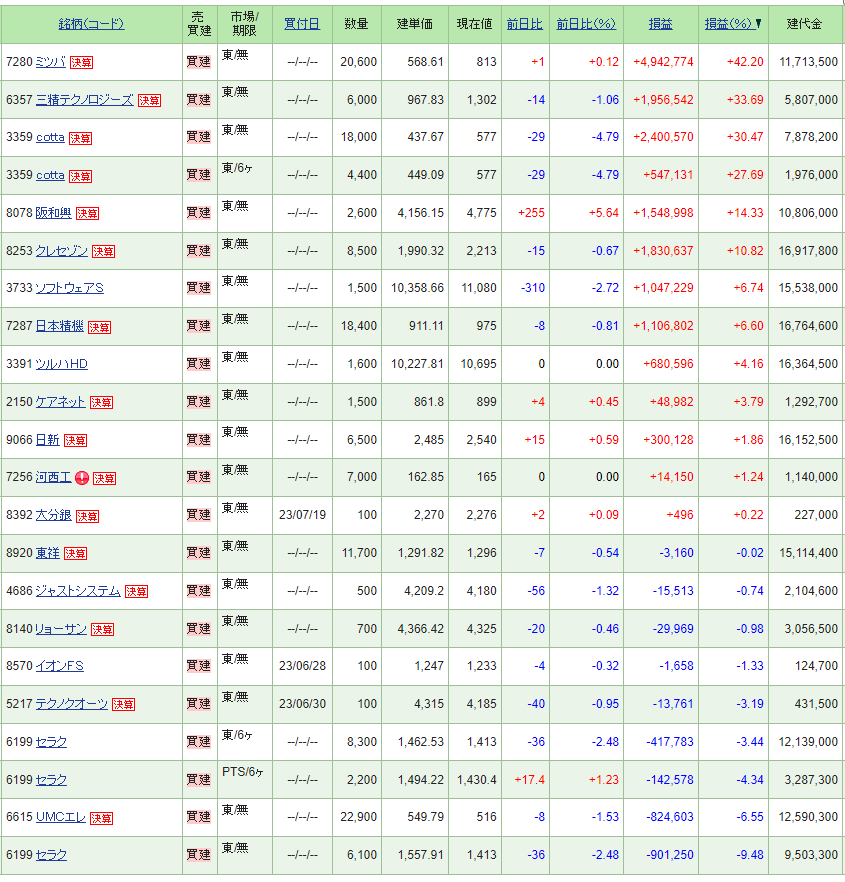Viewport: 845px width, 882px height.
Task: Open the 阪和興 stock link
Action: click(53, 213)
